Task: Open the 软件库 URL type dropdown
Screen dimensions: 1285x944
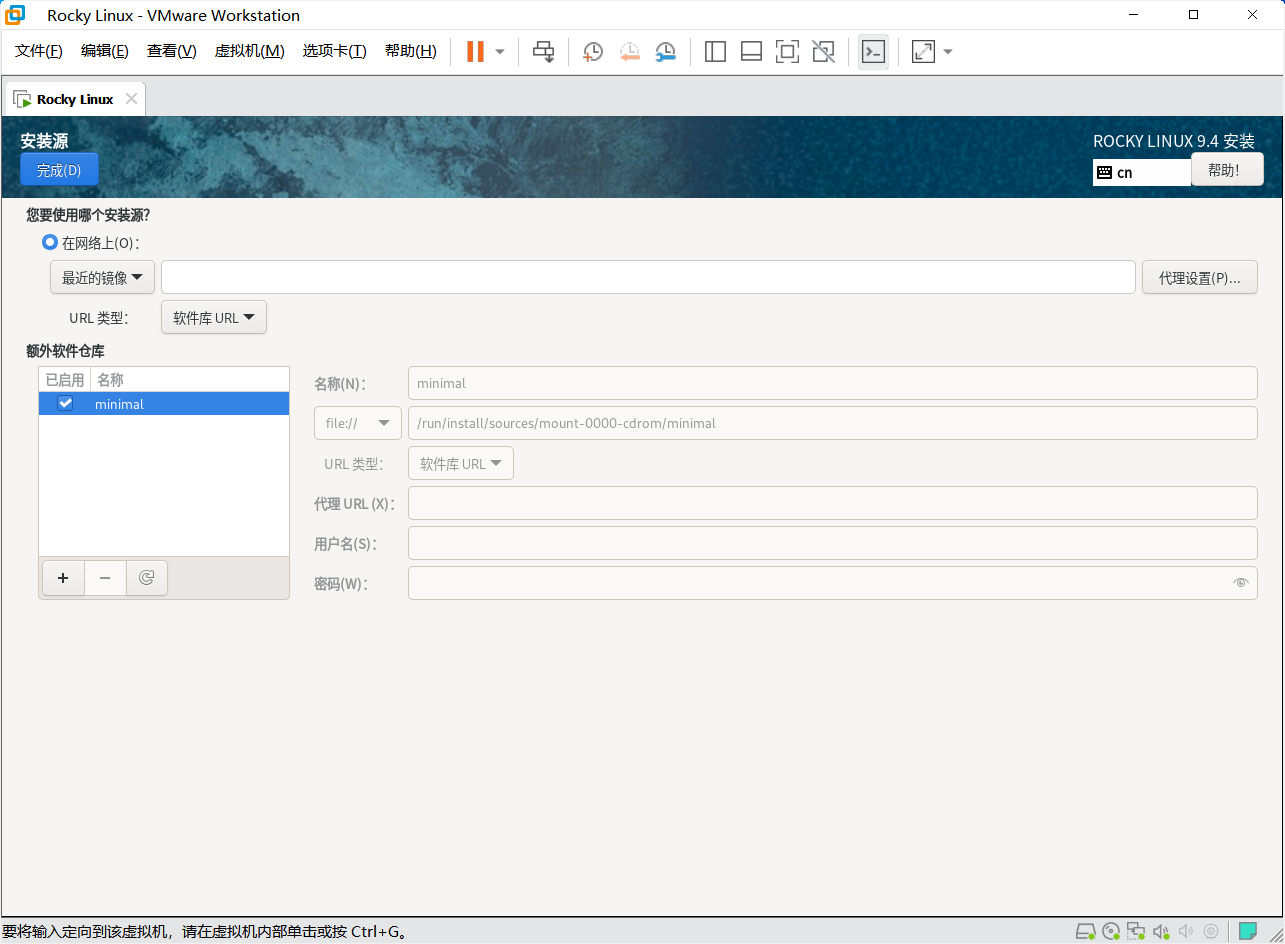Action: (214, 318)
